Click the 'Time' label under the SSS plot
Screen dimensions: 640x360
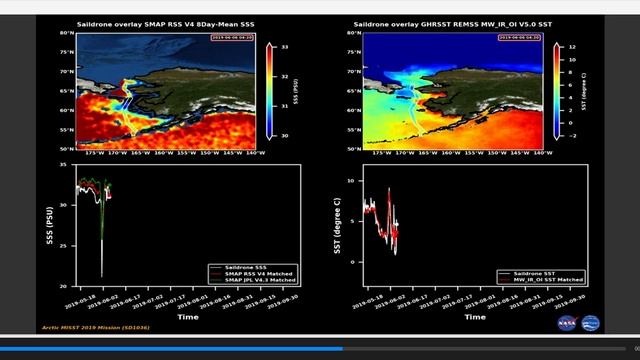[188, 317]
